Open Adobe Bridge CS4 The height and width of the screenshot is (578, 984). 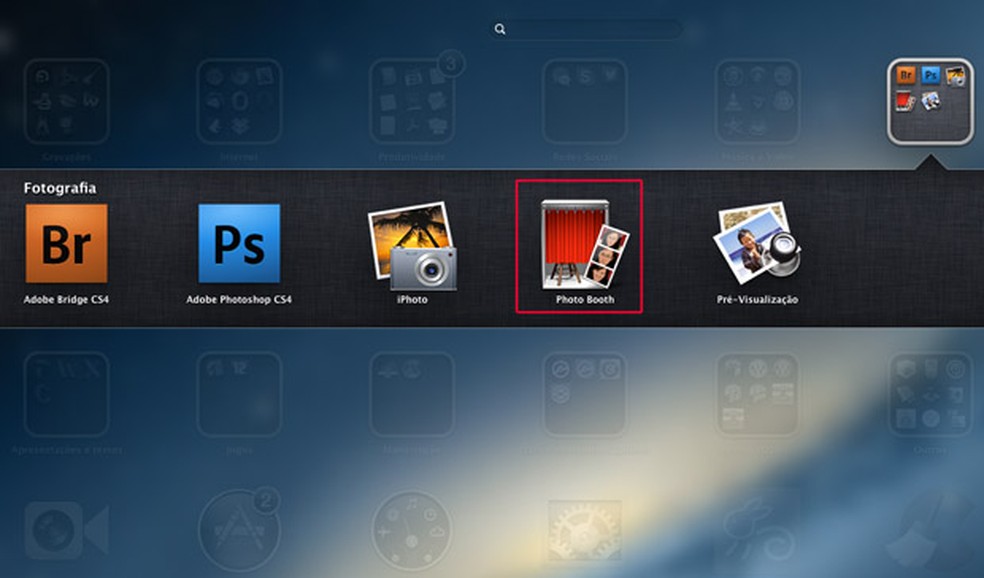(x=67, y=244)
